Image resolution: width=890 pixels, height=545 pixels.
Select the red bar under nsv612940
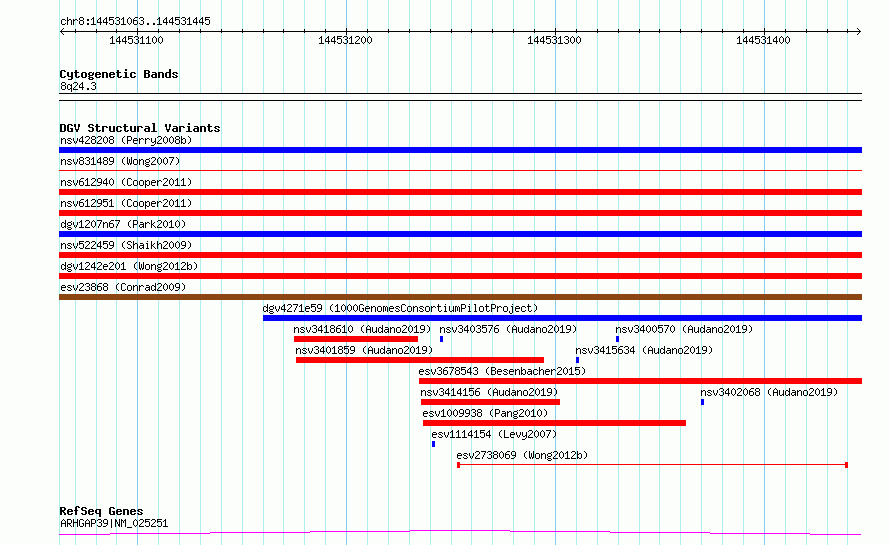460,192
